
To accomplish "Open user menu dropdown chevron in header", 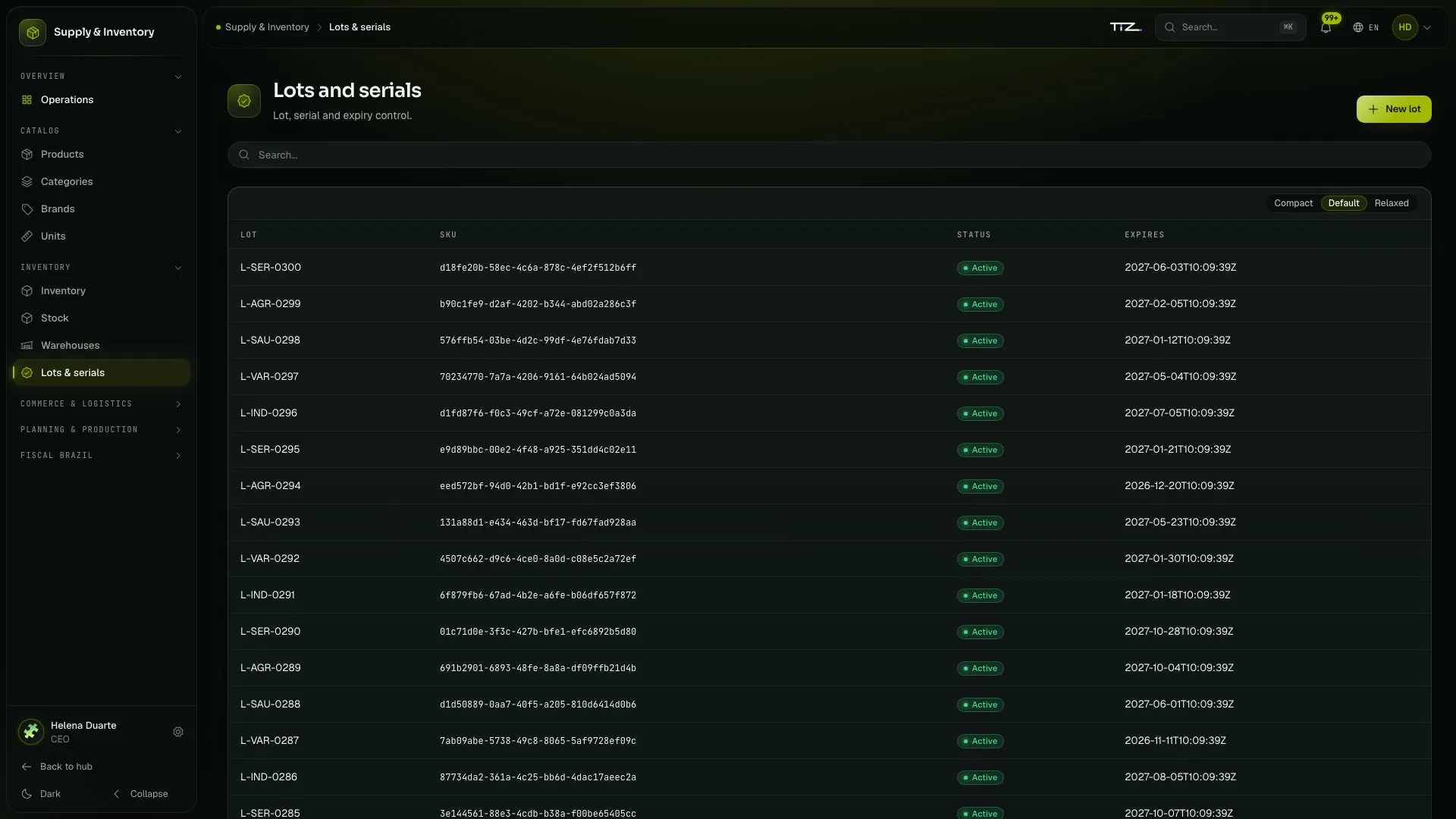I will point(1427,27).
